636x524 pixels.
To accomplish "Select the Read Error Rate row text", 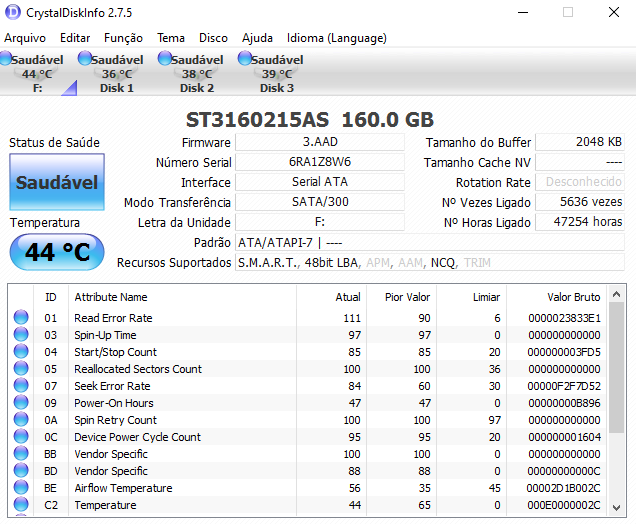I will [113, 318].
